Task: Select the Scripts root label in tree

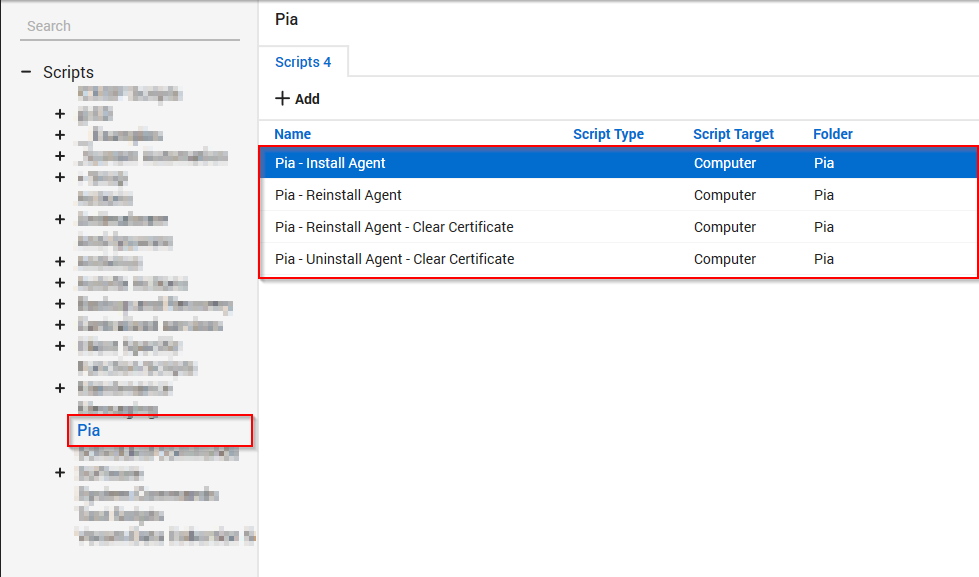Action: 68,72
